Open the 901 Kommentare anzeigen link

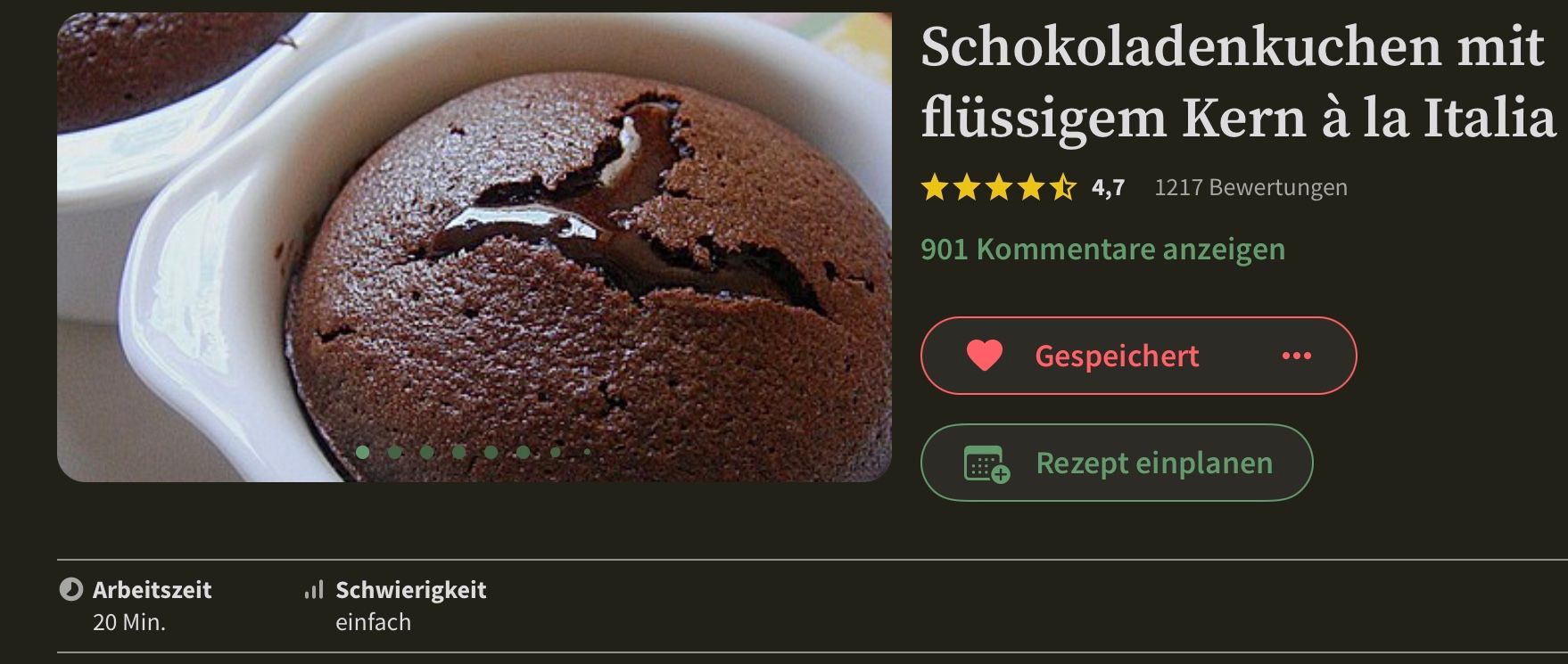tap(1102, 249)
